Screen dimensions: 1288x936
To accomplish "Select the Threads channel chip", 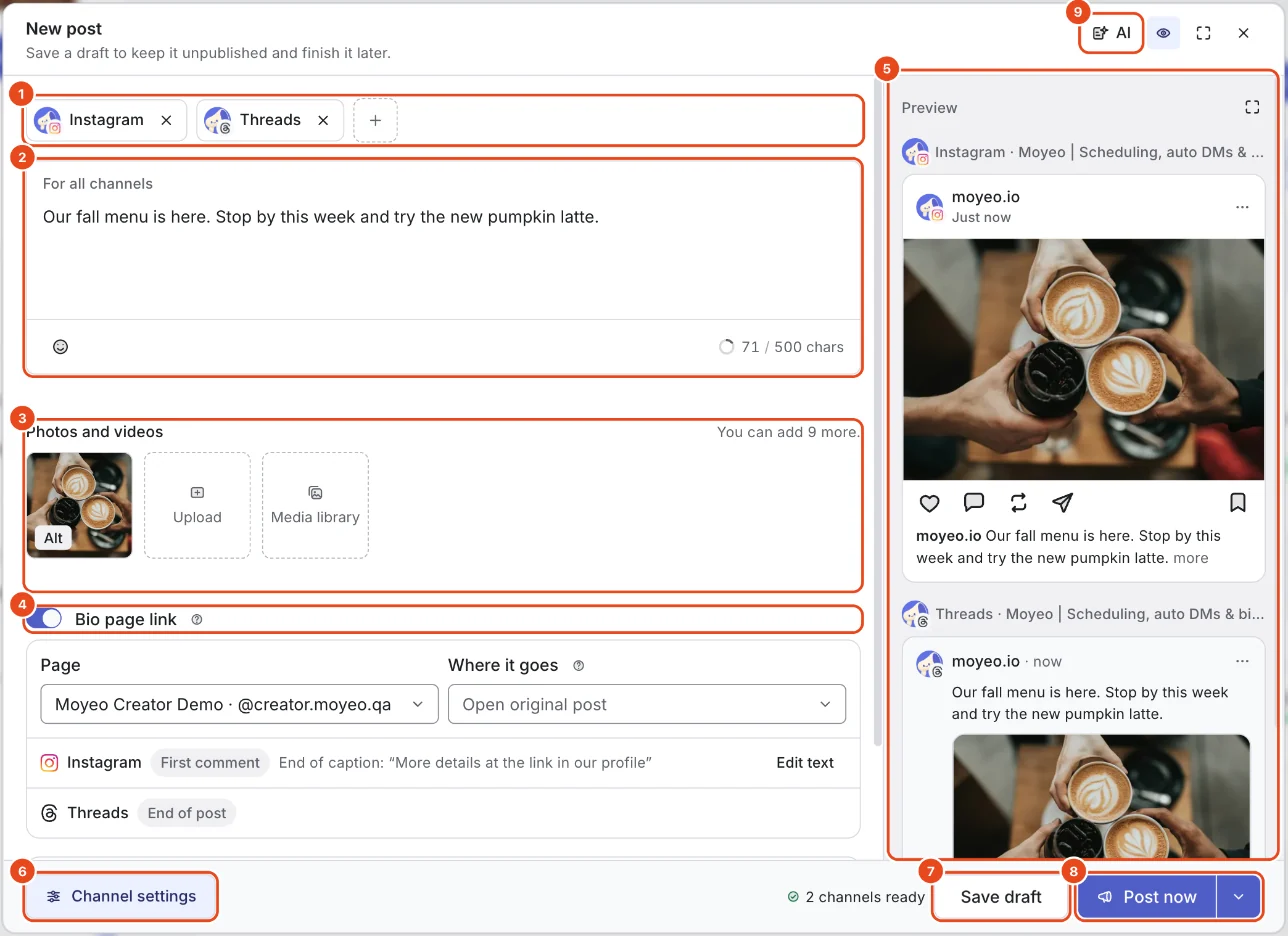I will pyautogui.click(x=270, y=120).
